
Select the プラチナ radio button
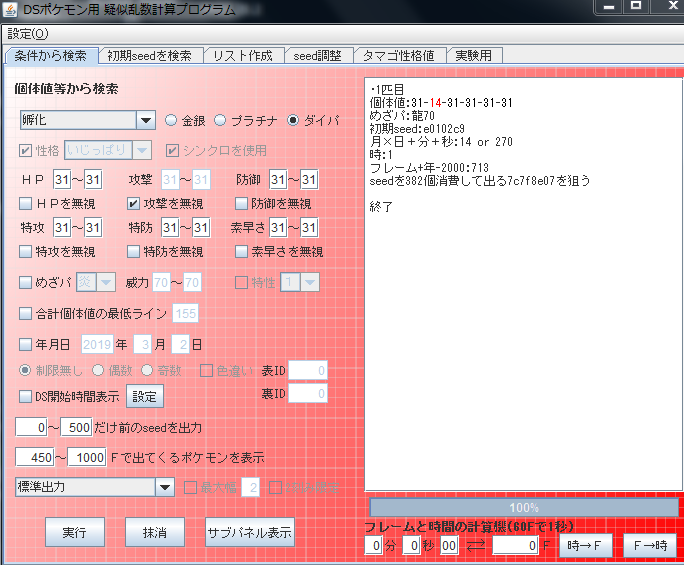220,120
